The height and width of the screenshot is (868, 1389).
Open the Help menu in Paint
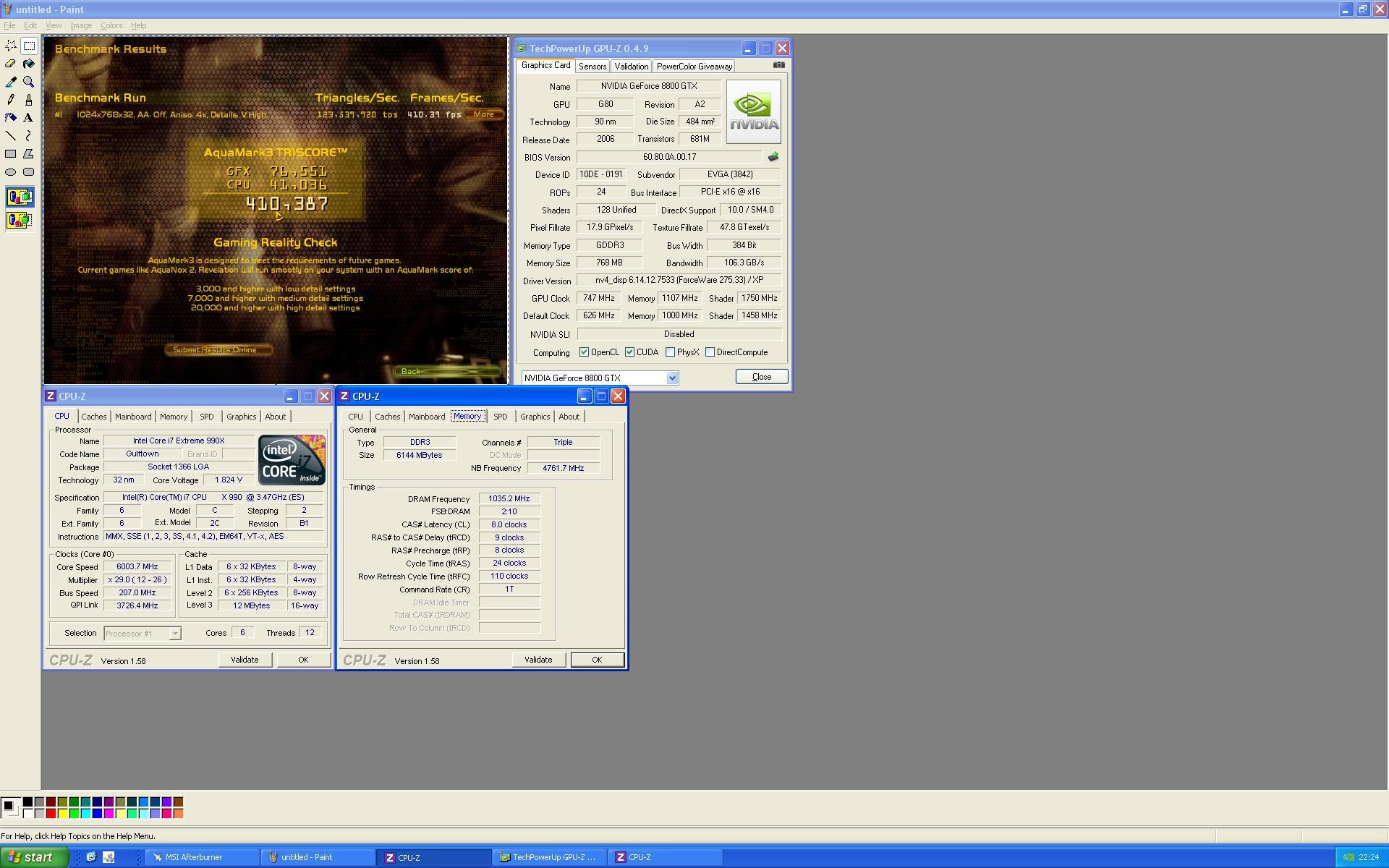pyautogui.click(x=138, y=25)
